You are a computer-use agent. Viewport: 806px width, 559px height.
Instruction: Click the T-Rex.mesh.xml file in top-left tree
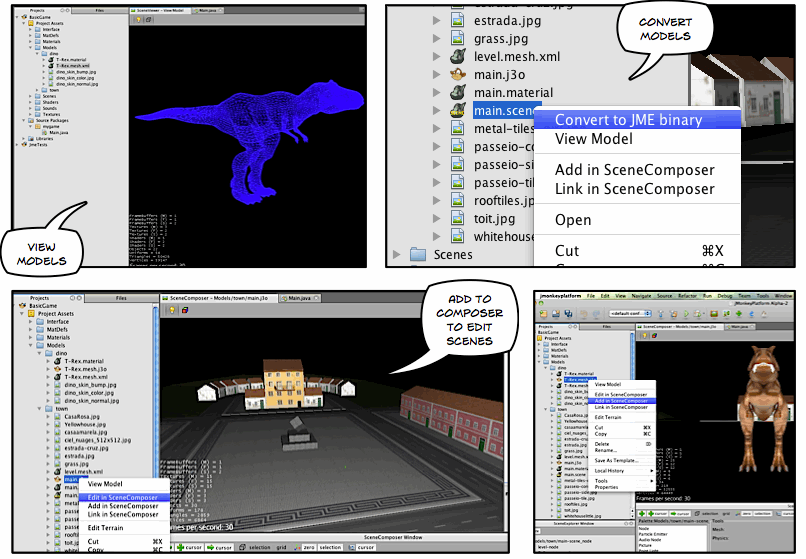click(74, 66)
